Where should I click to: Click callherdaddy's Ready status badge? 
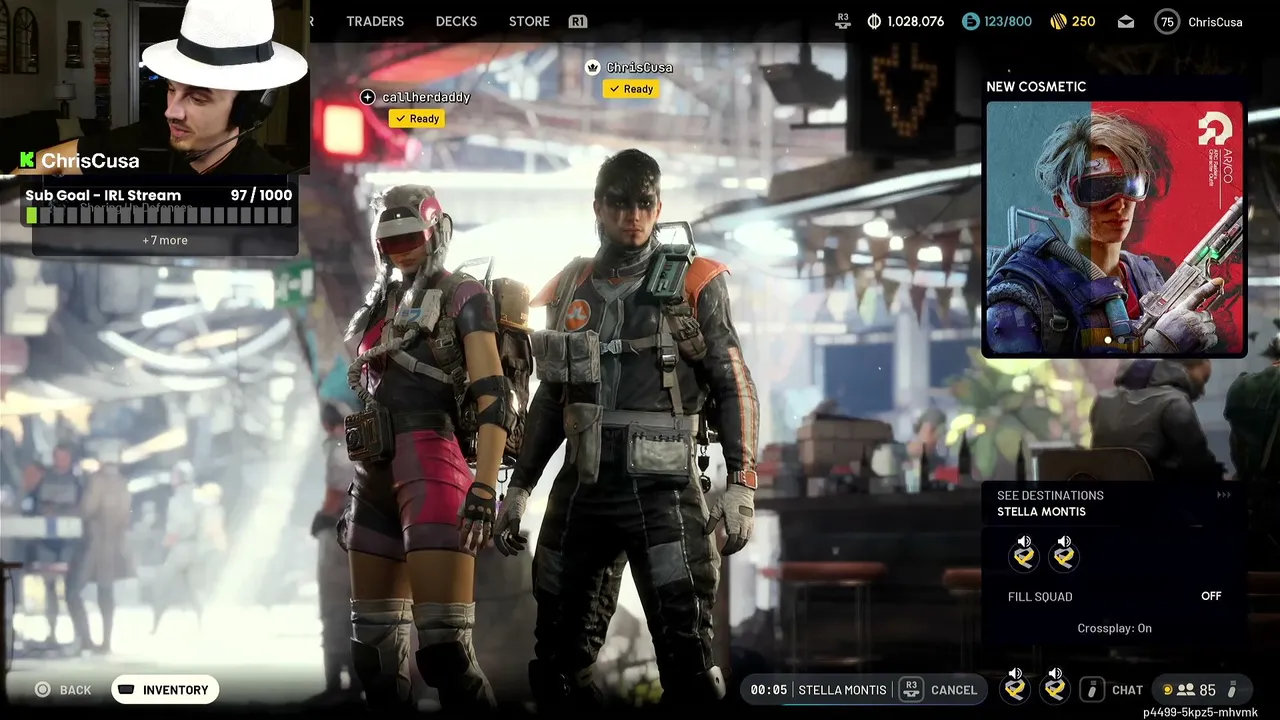click(x=417, y=118)
